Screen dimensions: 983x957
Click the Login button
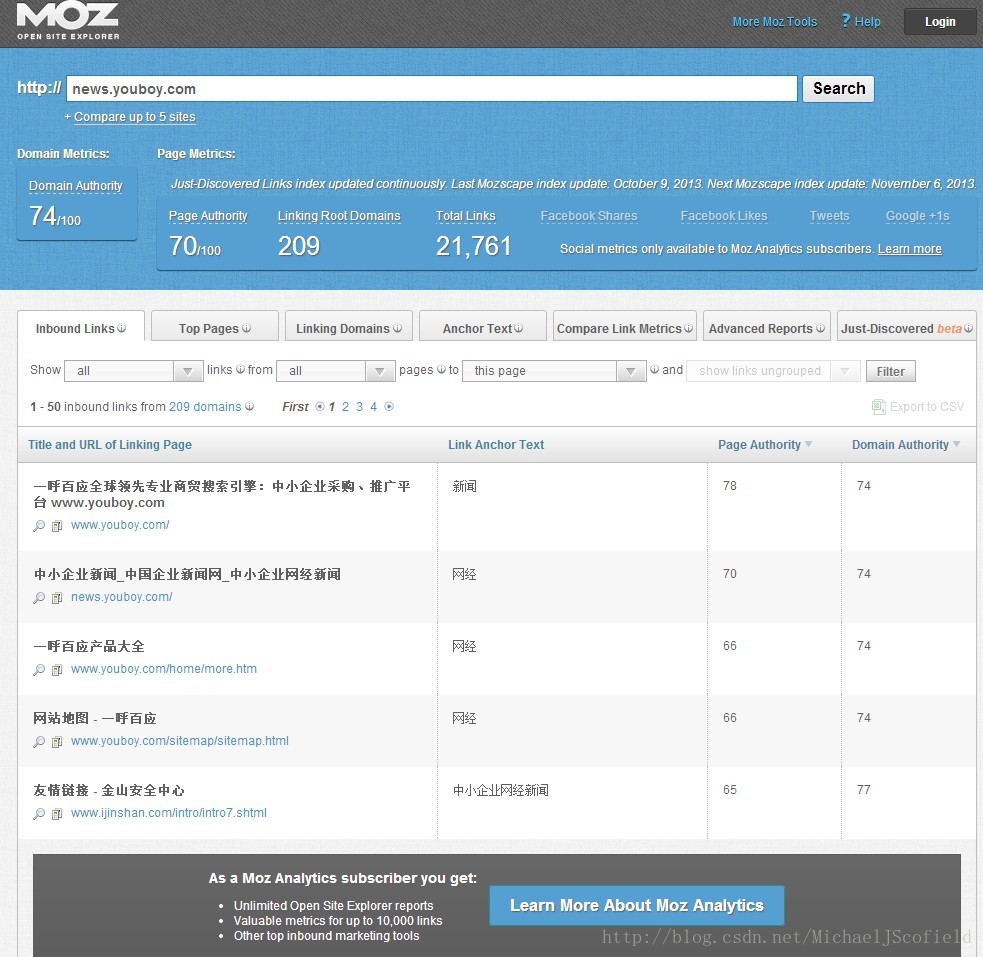click(940, 22)
